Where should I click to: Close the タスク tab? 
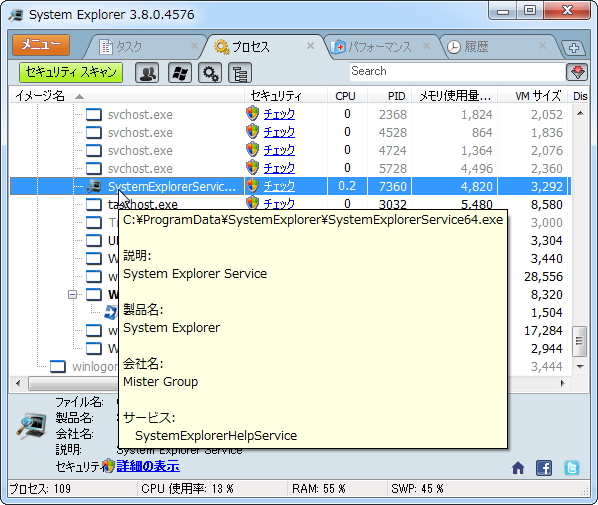tap(194, 46)
